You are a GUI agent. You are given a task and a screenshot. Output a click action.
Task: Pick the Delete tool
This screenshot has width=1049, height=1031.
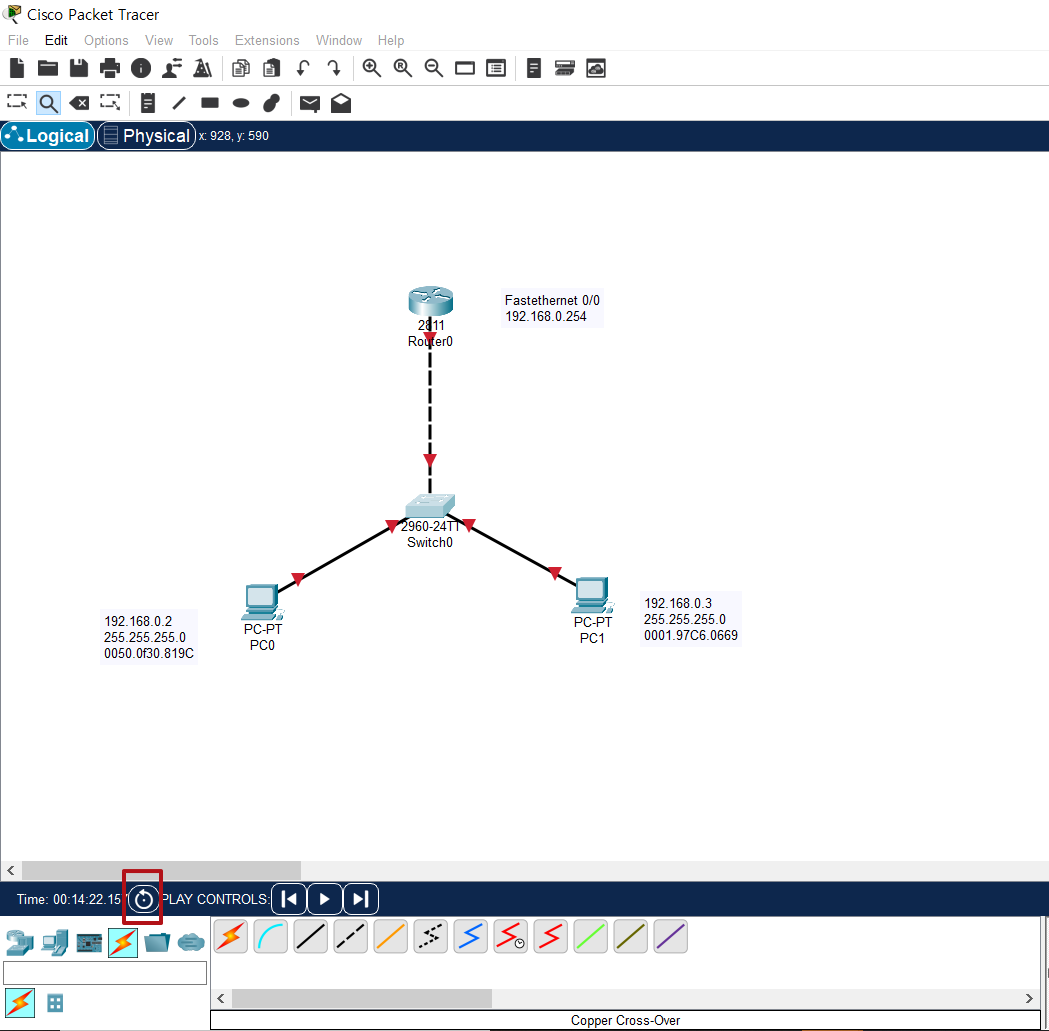79,103
